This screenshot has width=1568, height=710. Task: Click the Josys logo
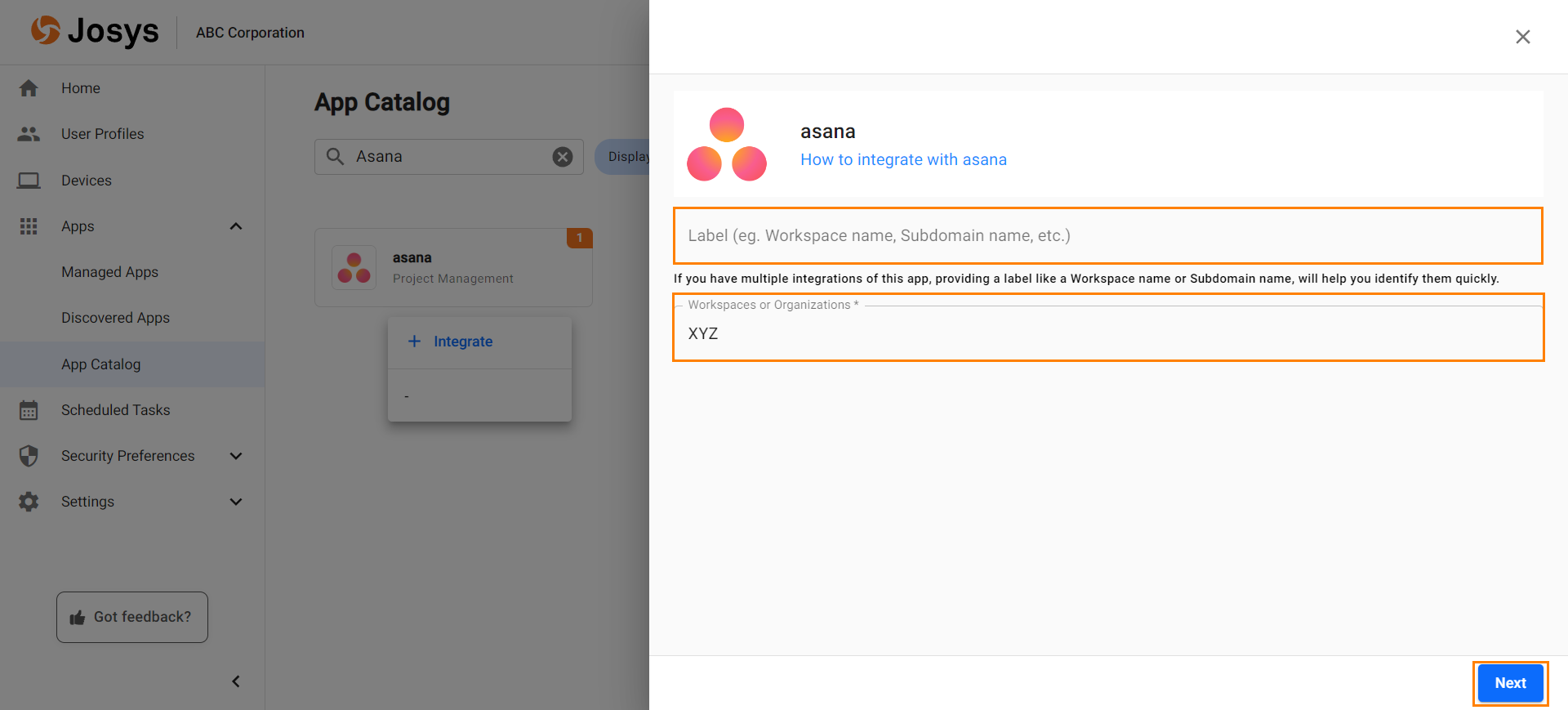coord(95,32)
